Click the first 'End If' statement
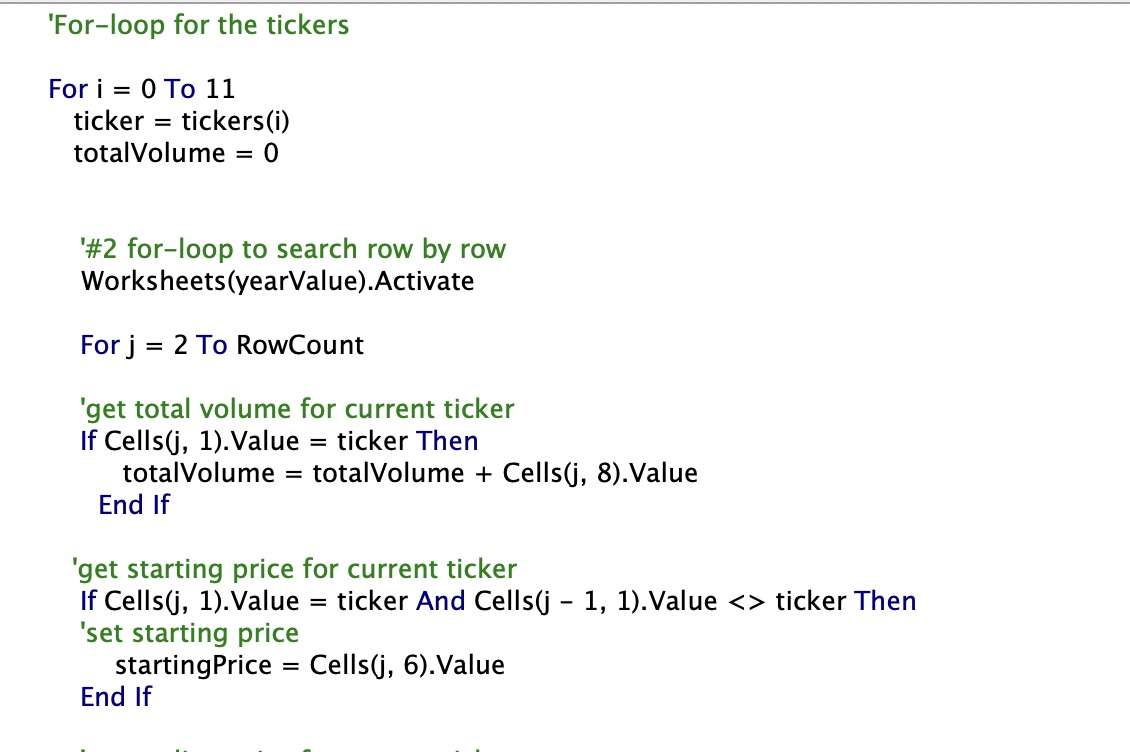This screenshot has width=1130, height=752. tap(134, 505)
